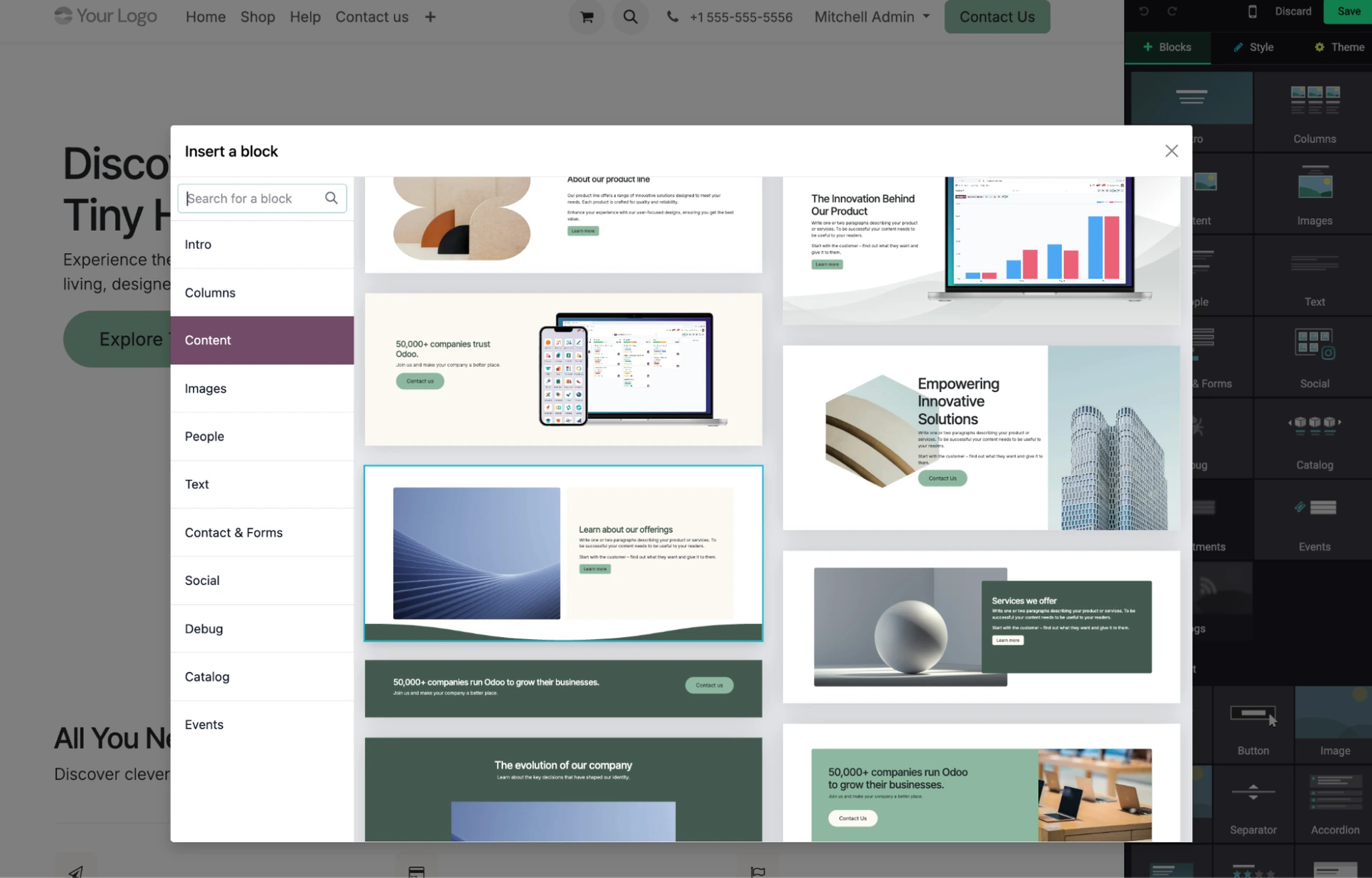
Task: Click the green Contact Us header button
Action: [997, 16]
